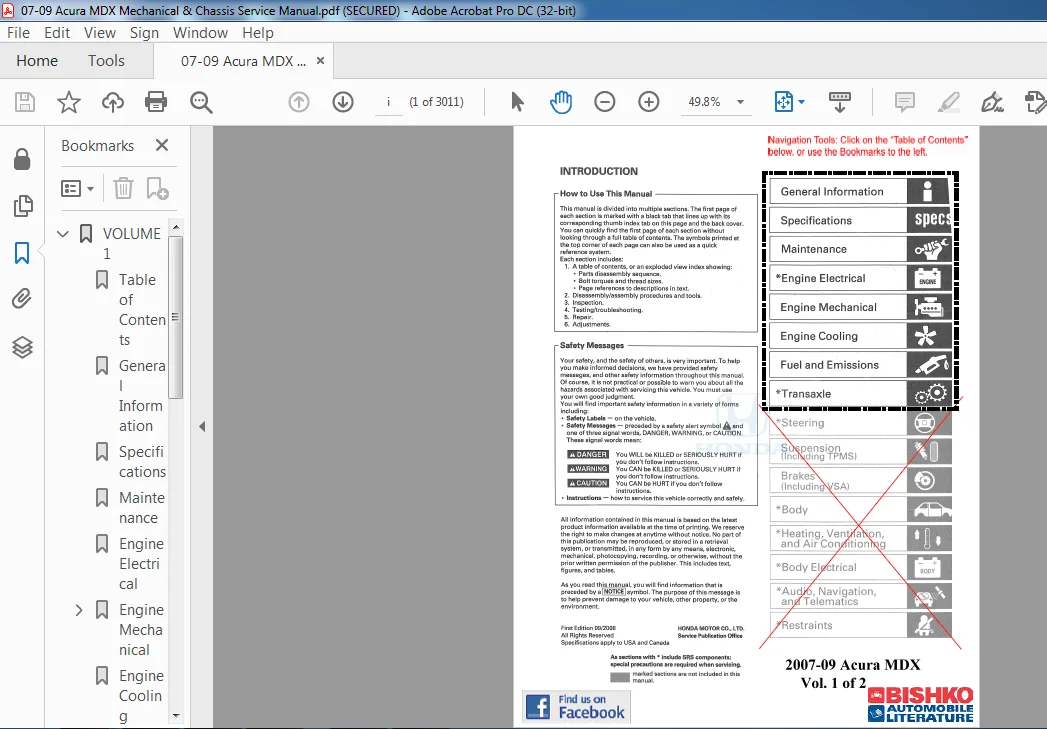Screen dimensions: 1047x729
Task: Click Find us on Facebook badge
Action: [x=576, y=707]
